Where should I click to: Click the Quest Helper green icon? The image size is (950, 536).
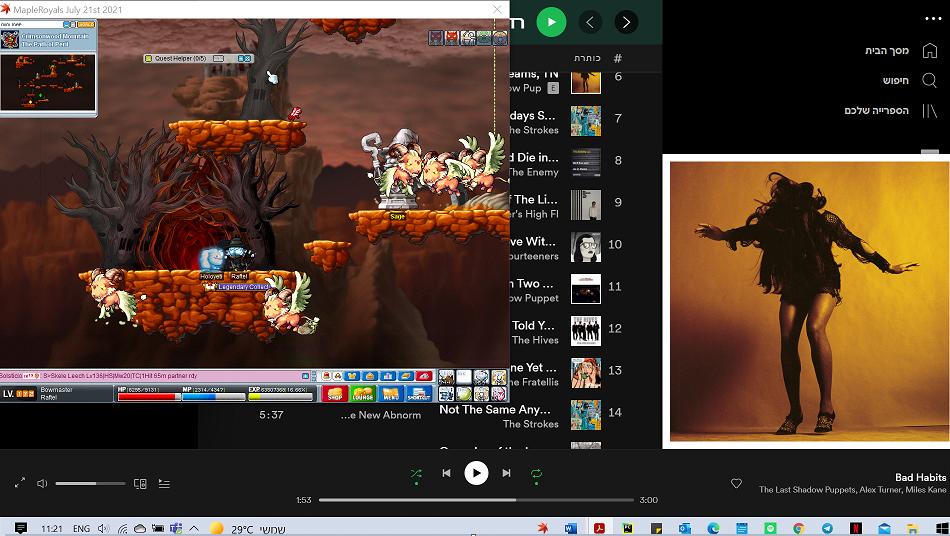[148, 58]
